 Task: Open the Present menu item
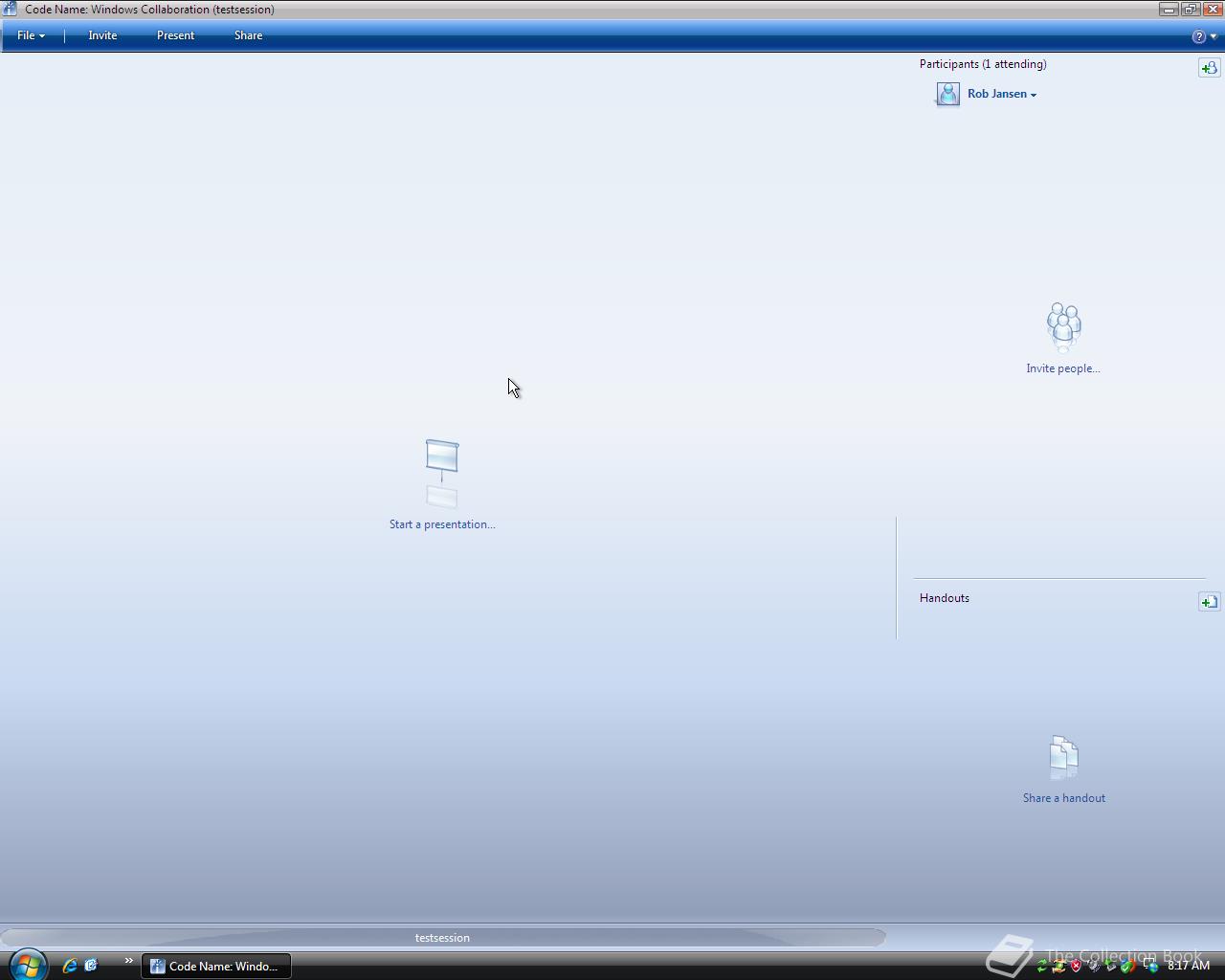175,35
